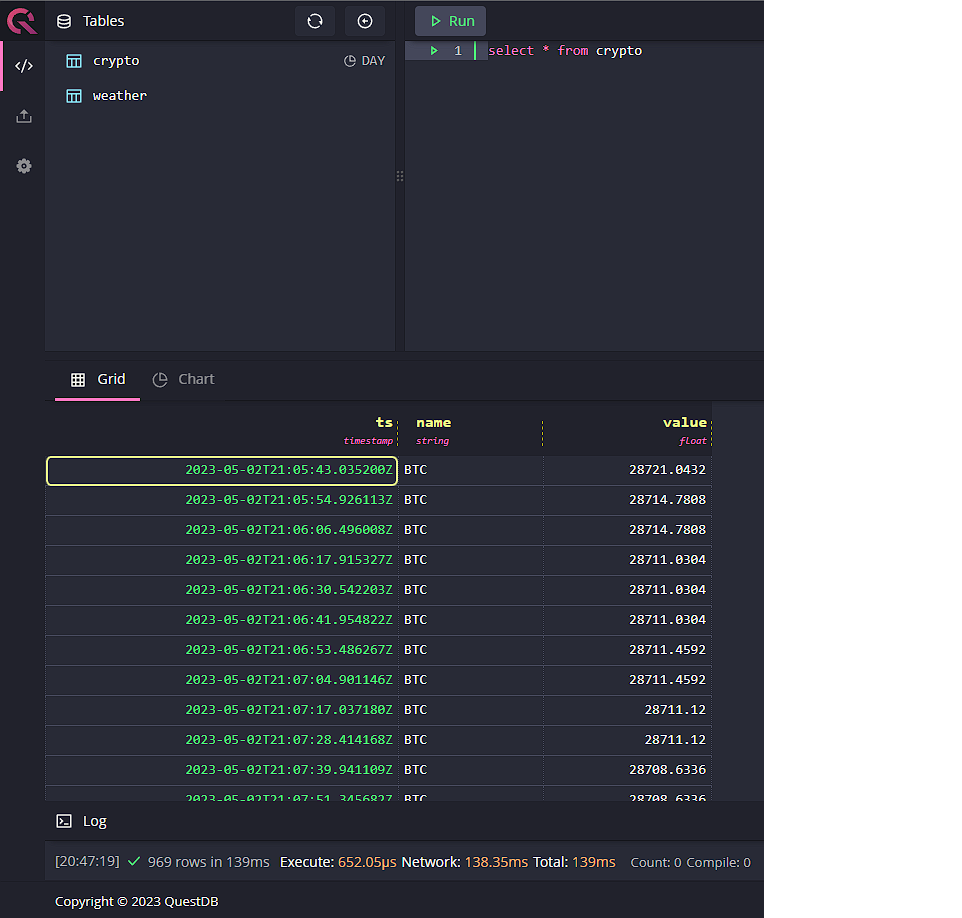Click the log timestamp [20:47:19]
Screen dimensions: 962x918
pos(87,862)
